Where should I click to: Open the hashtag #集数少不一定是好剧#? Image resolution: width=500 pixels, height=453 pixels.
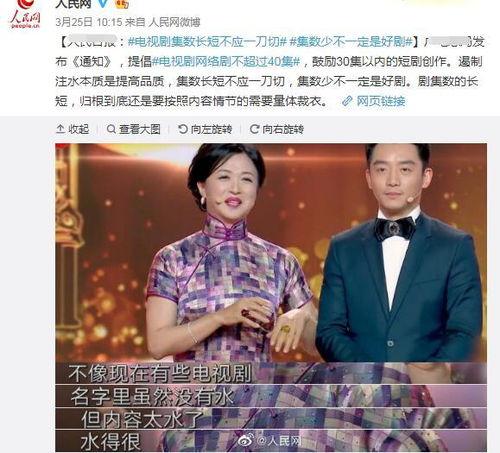click(x=351, y=42)
